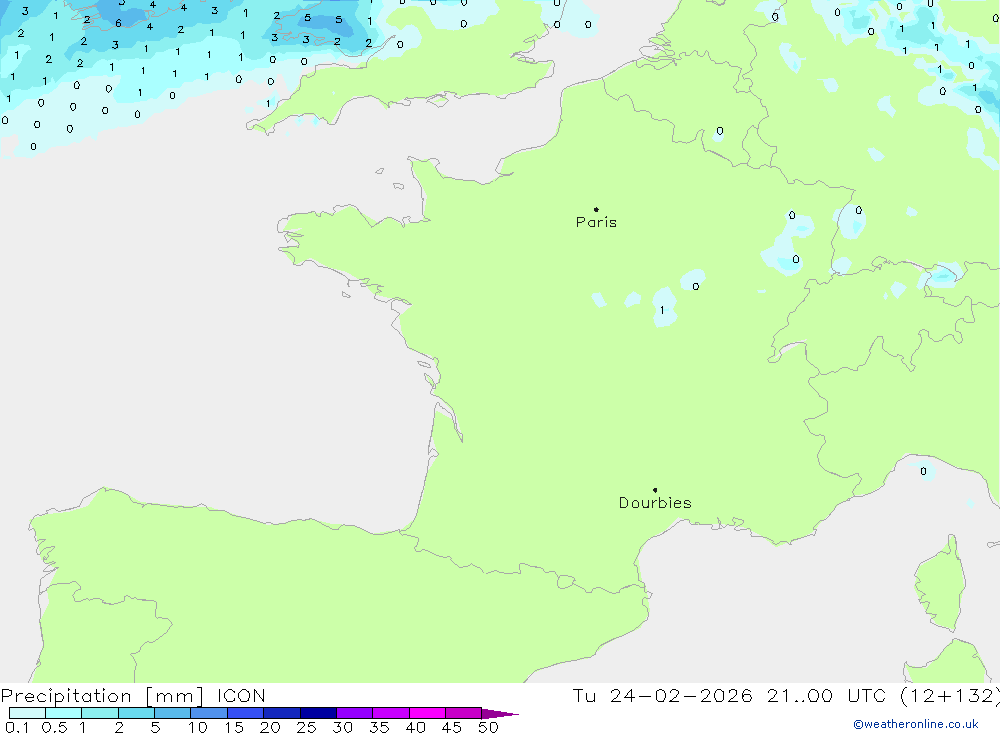Image resolution: width=1000 pixels, height=733 pixels.
Task: Pick the 20–25 mm dark blue swatch
Action: point(282,713)
